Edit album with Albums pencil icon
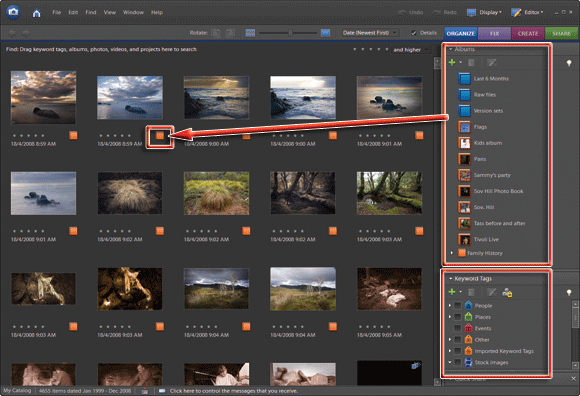Image resolution: width=580 pixels, height=396 pixels. pos(492,62)
